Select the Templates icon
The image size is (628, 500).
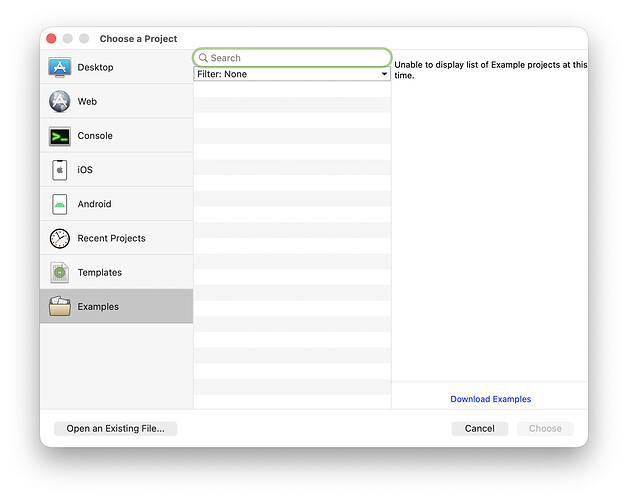(x=60, y=272)
